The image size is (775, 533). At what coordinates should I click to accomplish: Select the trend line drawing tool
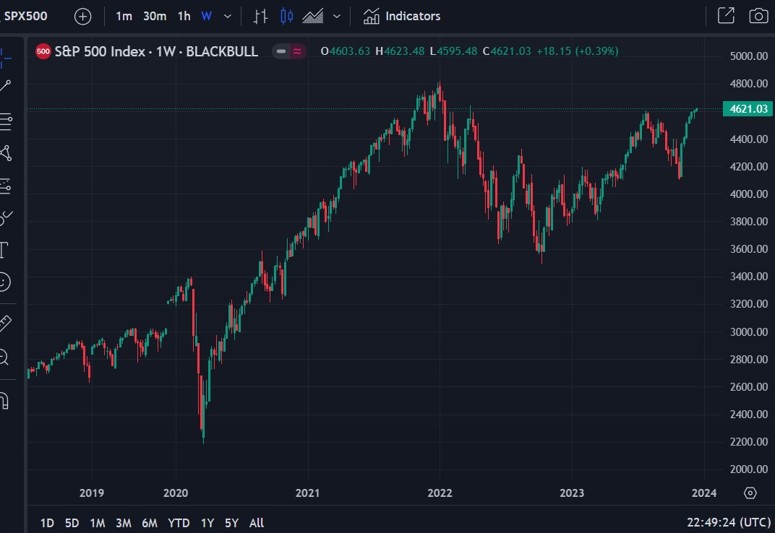point(5,86)
